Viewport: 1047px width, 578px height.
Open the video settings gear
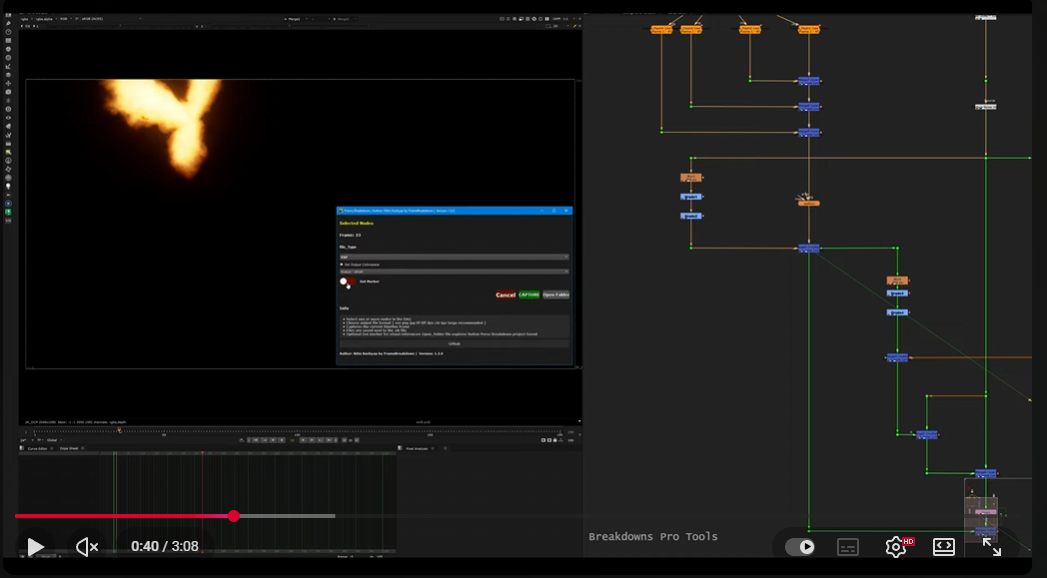[x=896, y=547]
